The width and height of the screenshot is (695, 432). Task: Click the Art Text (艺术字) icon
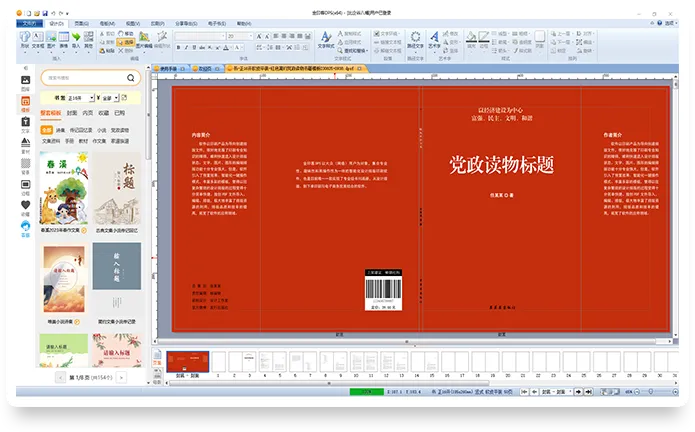[x=434, y=39]
